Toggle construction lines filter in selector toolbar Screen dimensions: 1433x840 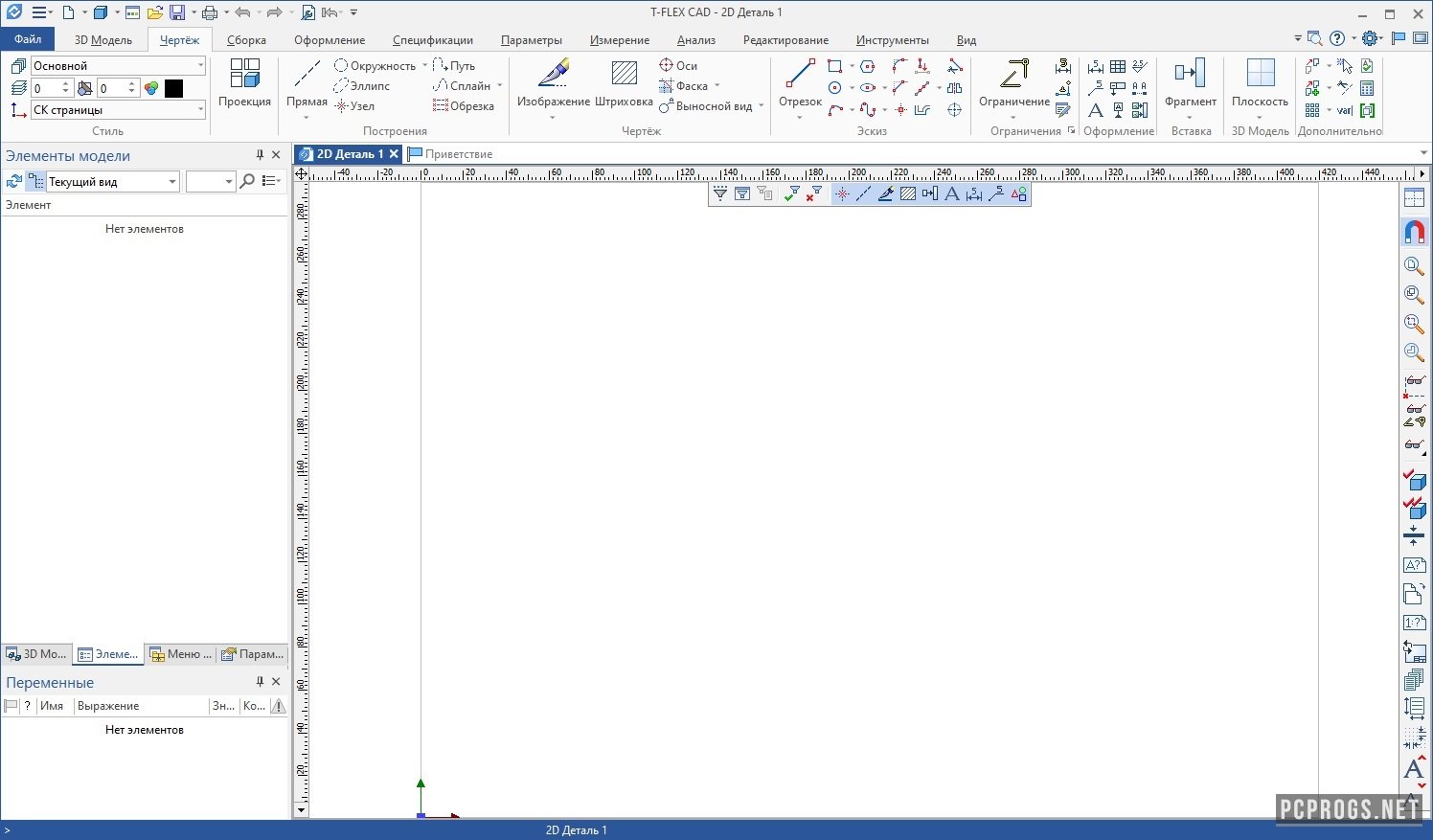coord(863,193)
